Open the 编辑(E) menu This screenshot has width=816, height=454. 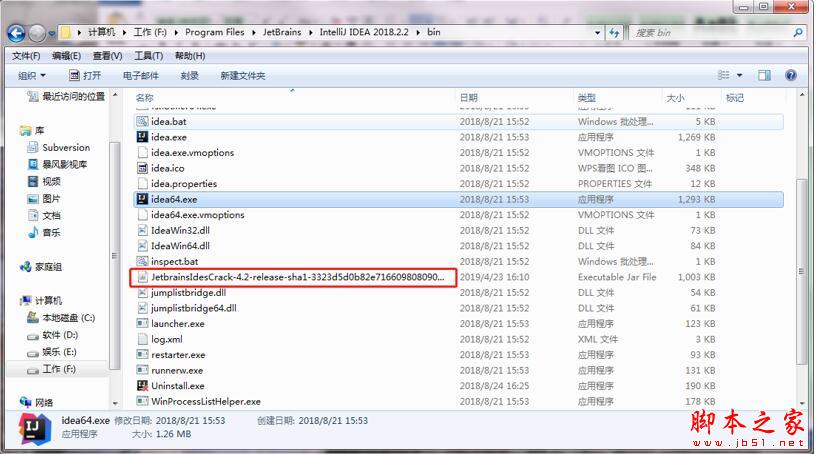66,56
